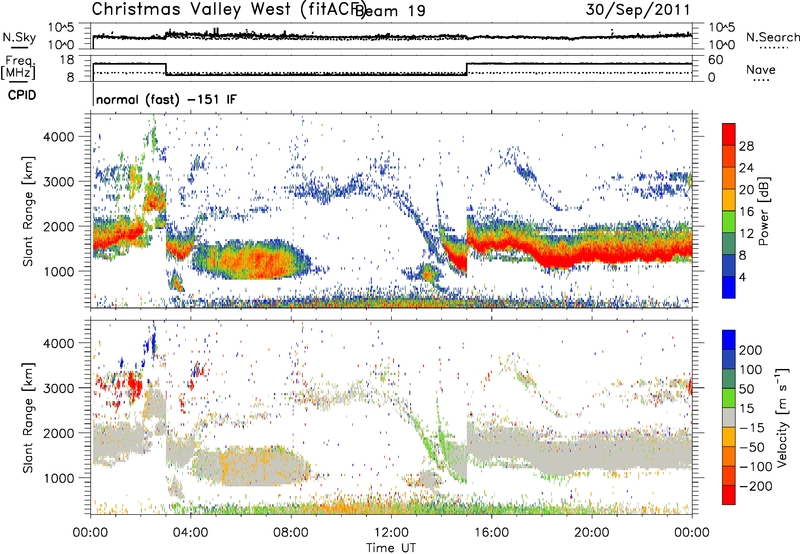Click the 'N.Search' legend label
The image size is (800, 554).
(772, 37)
